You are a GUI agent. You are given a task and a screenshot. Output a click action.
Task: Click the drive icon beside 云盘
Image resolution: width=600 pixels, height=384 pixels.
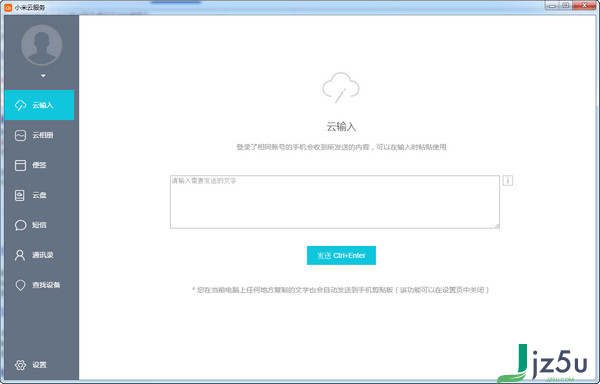(x=20, y=195)
